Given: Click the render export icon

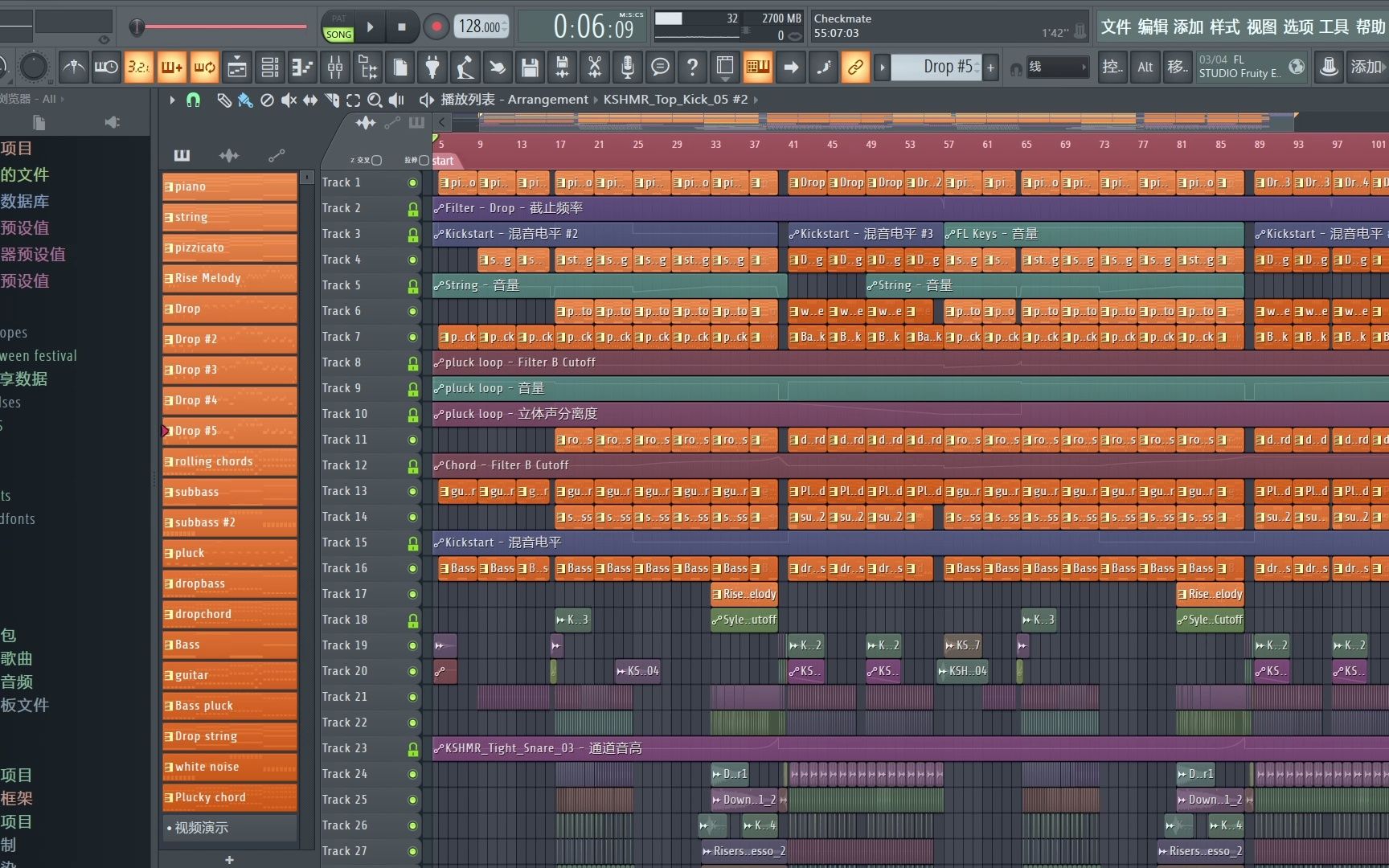Looking at the screenshot, I should pyautogui.click(x=562, y=68).
